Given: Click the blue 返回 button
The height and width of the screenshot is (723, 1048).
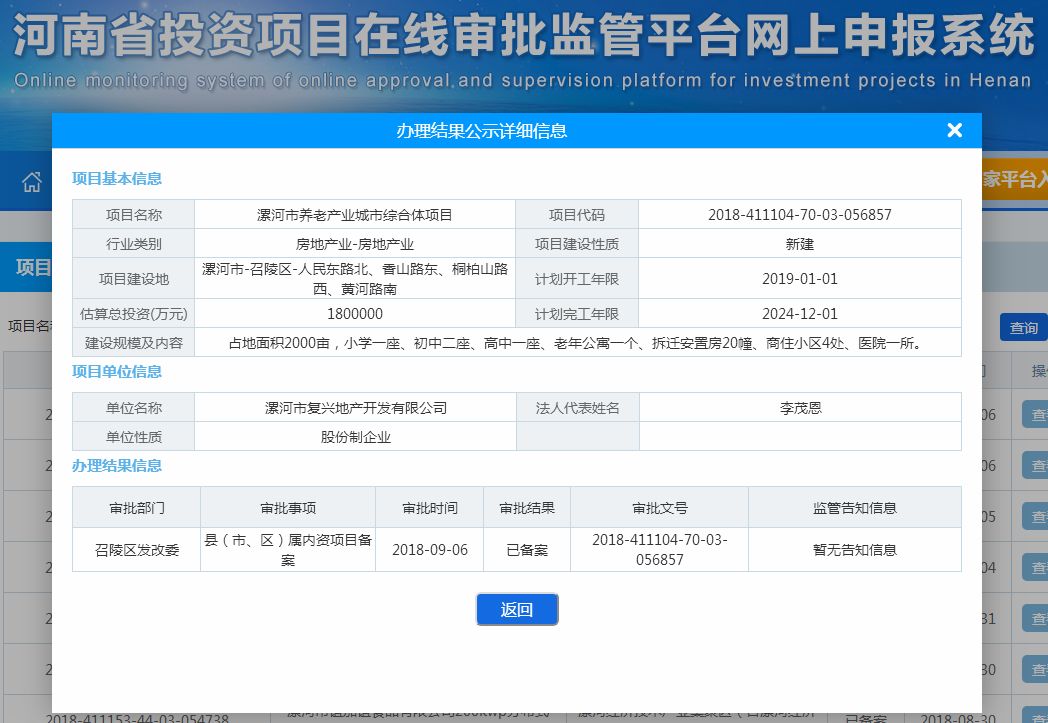Looking at the screenshot, I should (x=517, y=609).
